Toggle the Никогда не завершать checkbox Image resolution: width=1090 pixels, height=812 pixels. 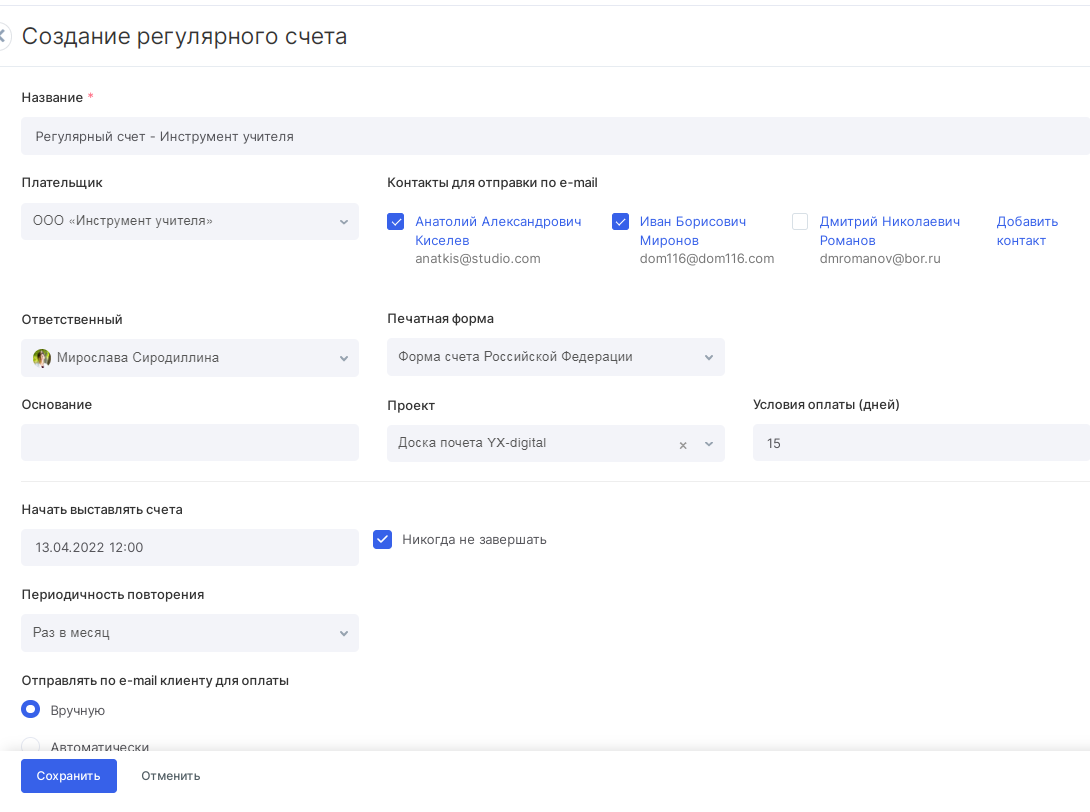(x=382, y=540)
